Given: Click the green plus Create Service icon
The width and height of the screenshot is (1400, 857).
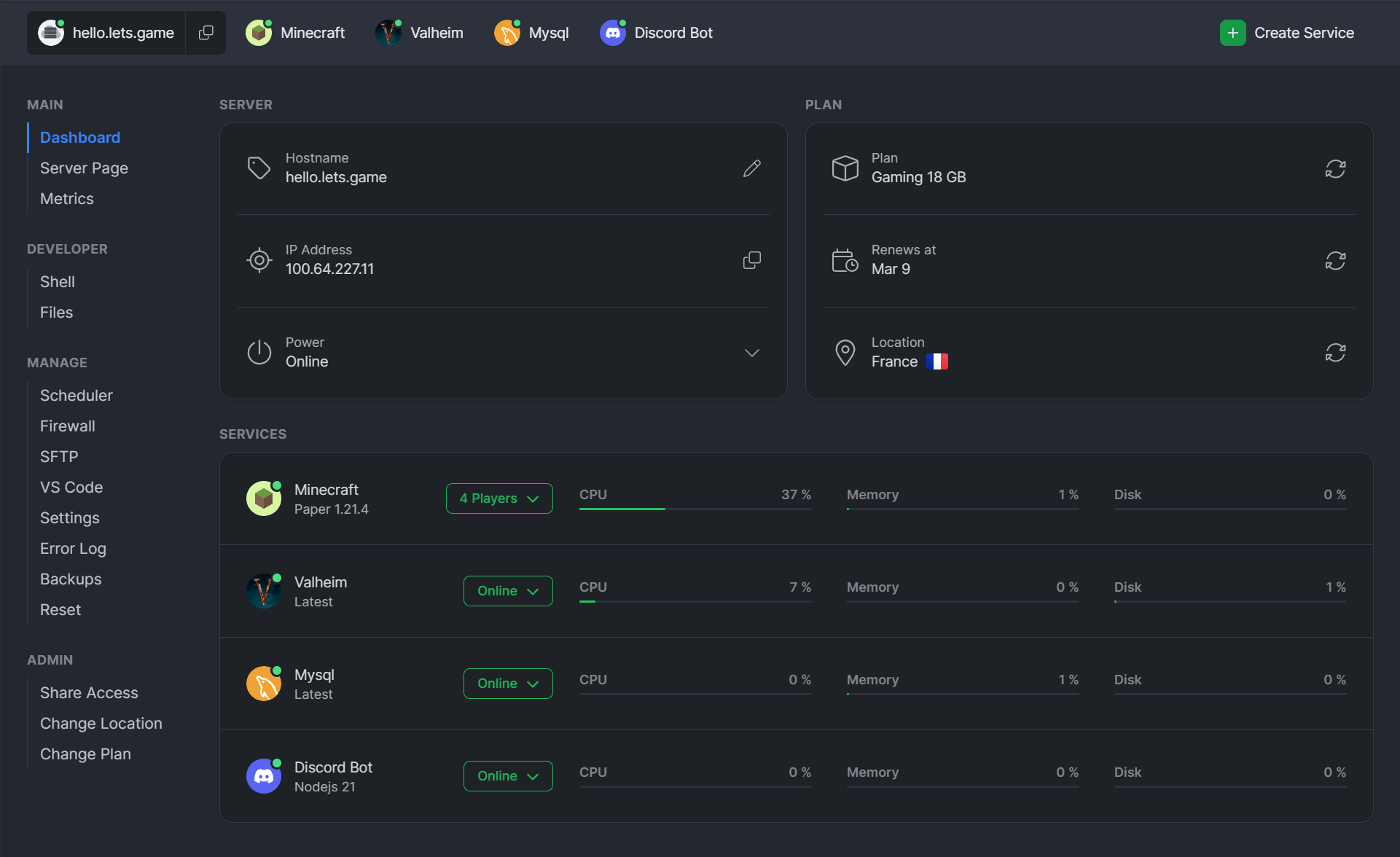Looking at the screenshot, I should click(x=1232, y=33).
